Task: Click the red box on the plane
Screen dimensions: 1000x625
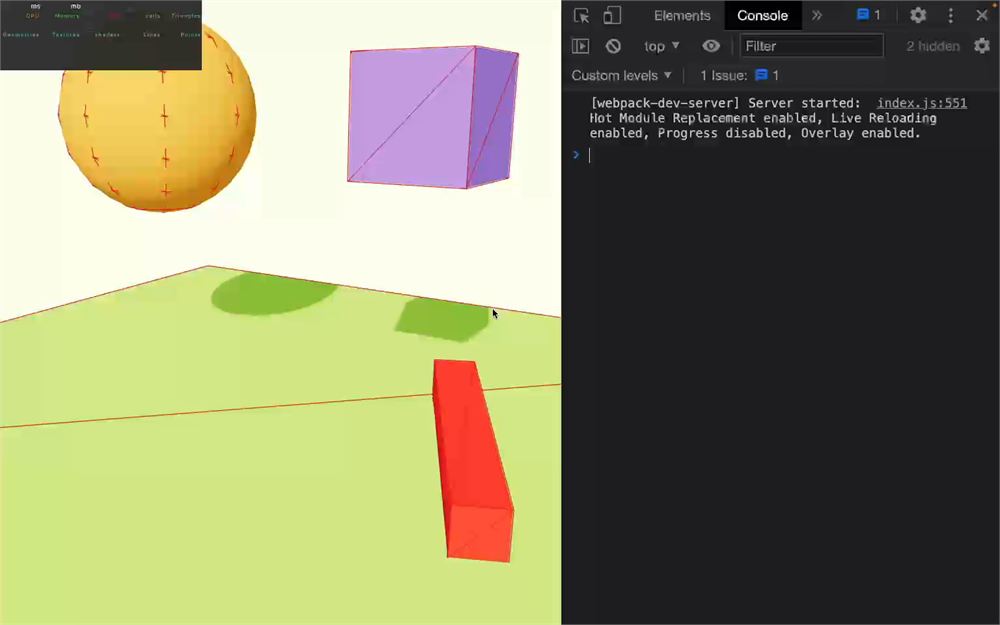Action: 473,460
